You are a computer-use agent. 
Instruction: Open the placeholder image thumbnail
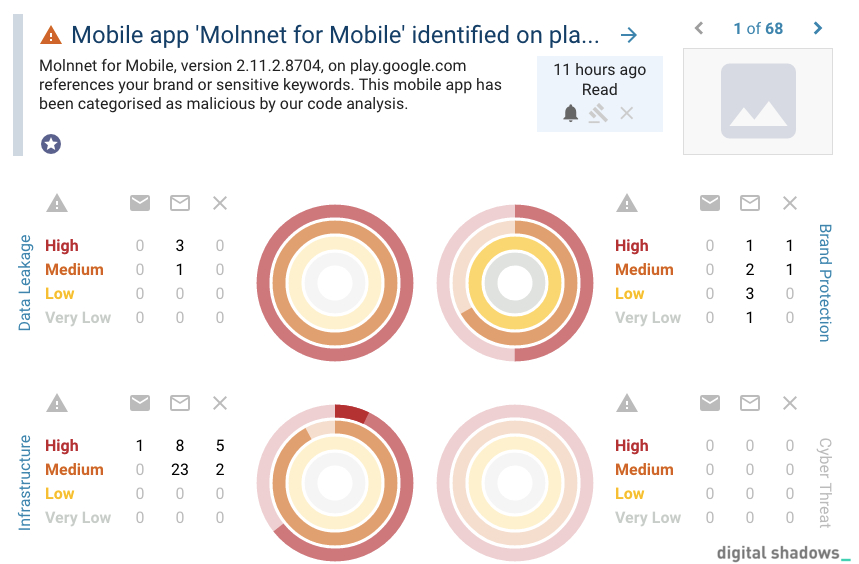[x=758, y=101]
